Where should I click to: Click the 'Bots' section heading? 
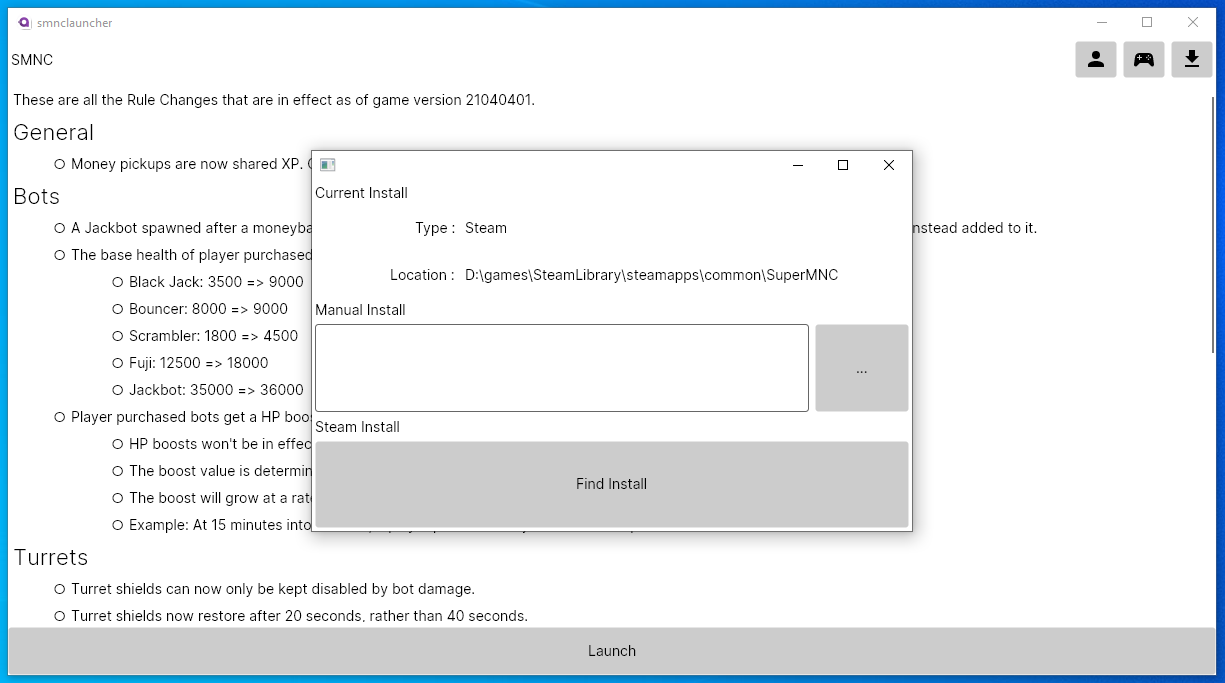36,197
